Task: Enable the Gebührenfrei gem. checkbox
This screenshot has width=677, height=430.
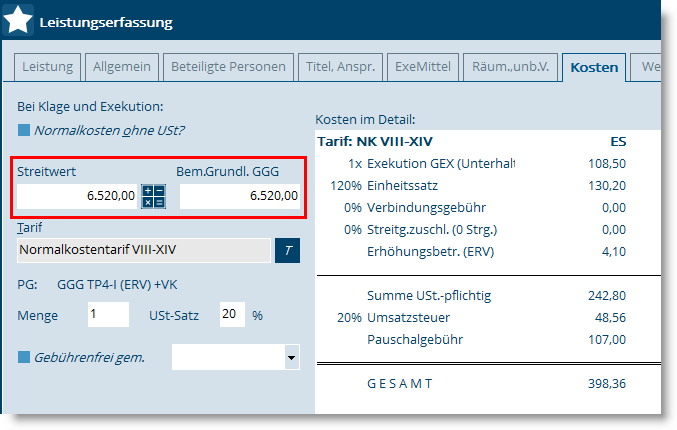Action: point(24,357)
